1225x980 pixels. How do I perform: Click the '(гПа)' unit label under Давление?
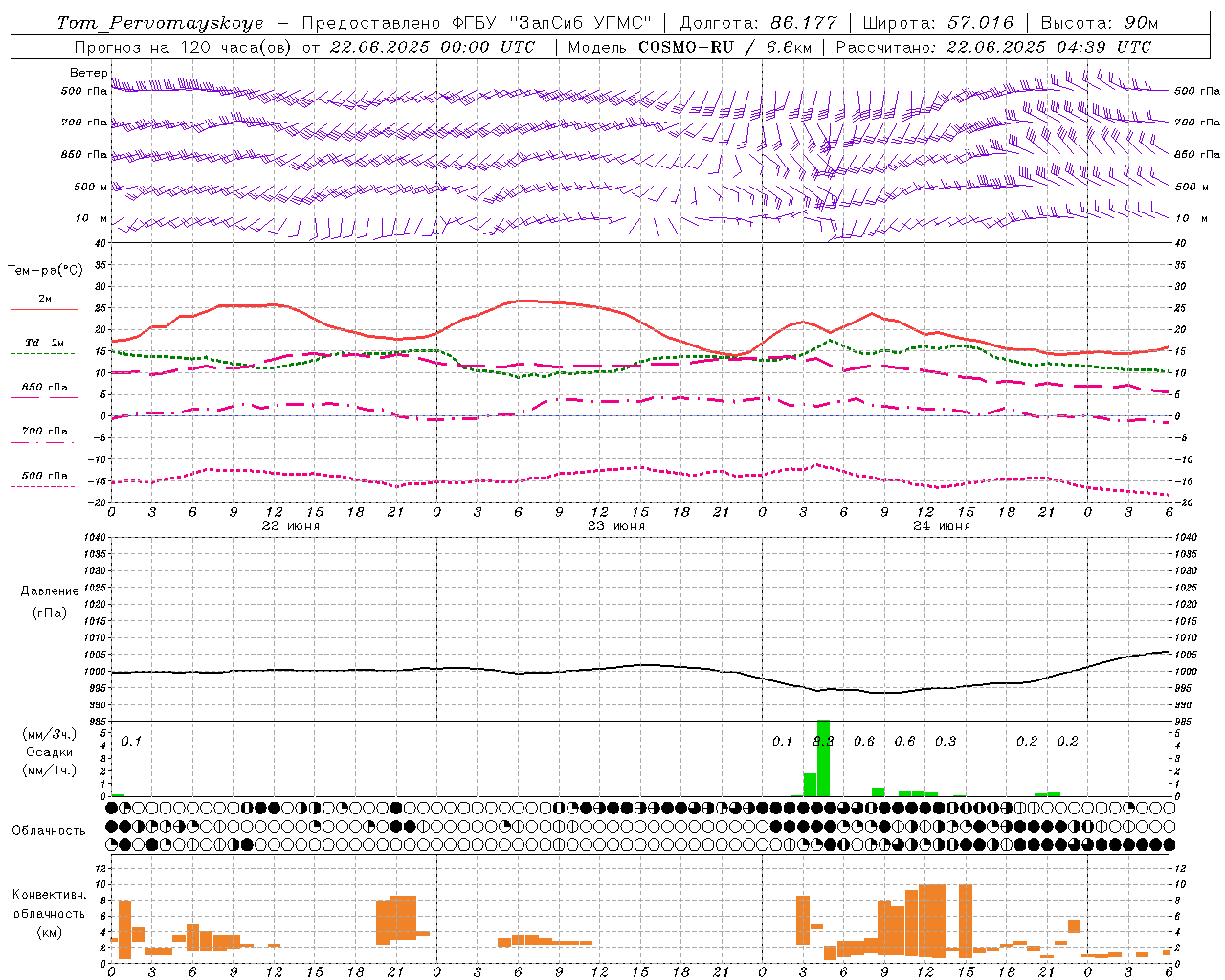pos(50,612)
